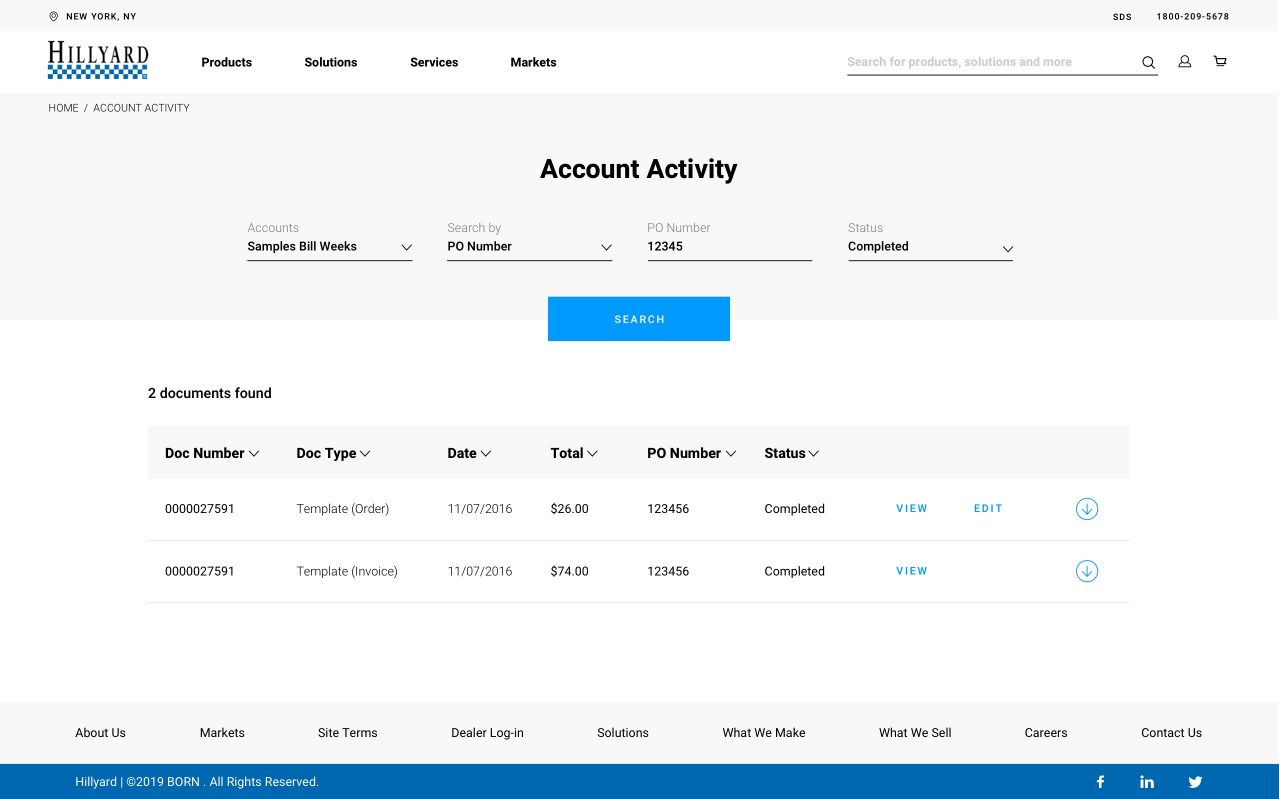Open the shopping cart icon
Screen dimensions: 1280x799
tap(1220, 62)
